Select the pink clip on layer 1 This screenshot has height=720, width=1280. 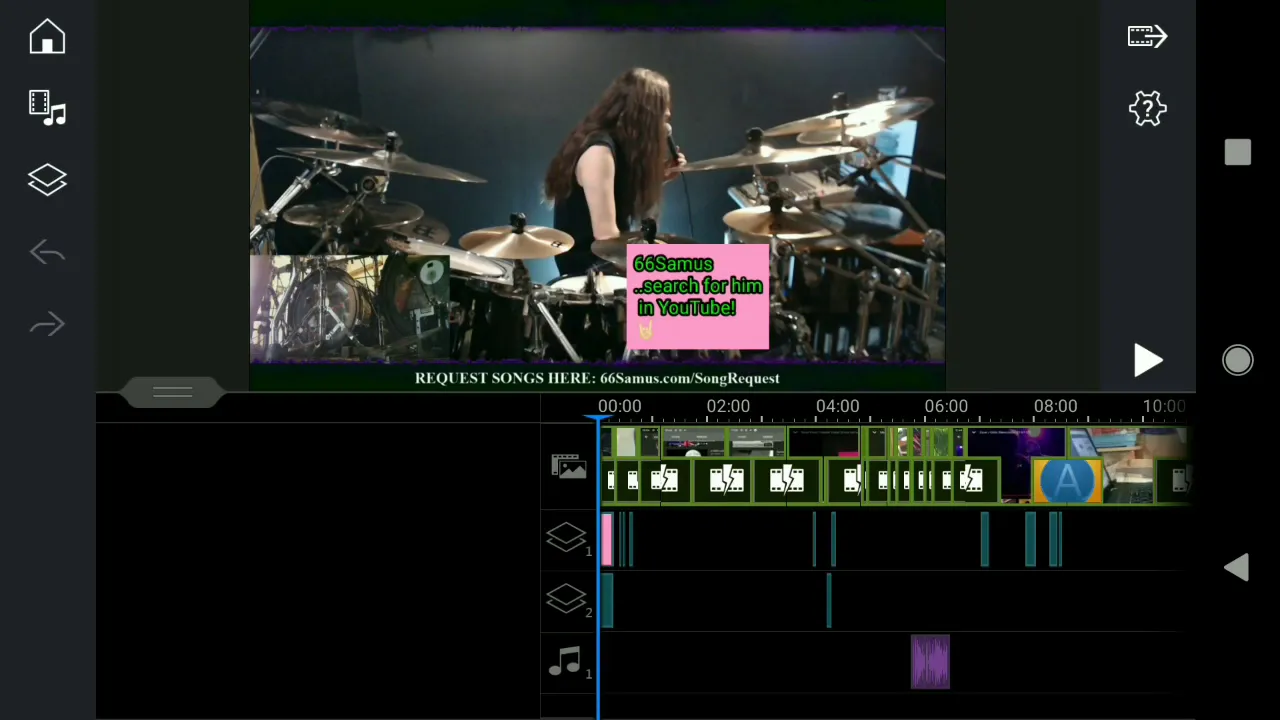606,539
